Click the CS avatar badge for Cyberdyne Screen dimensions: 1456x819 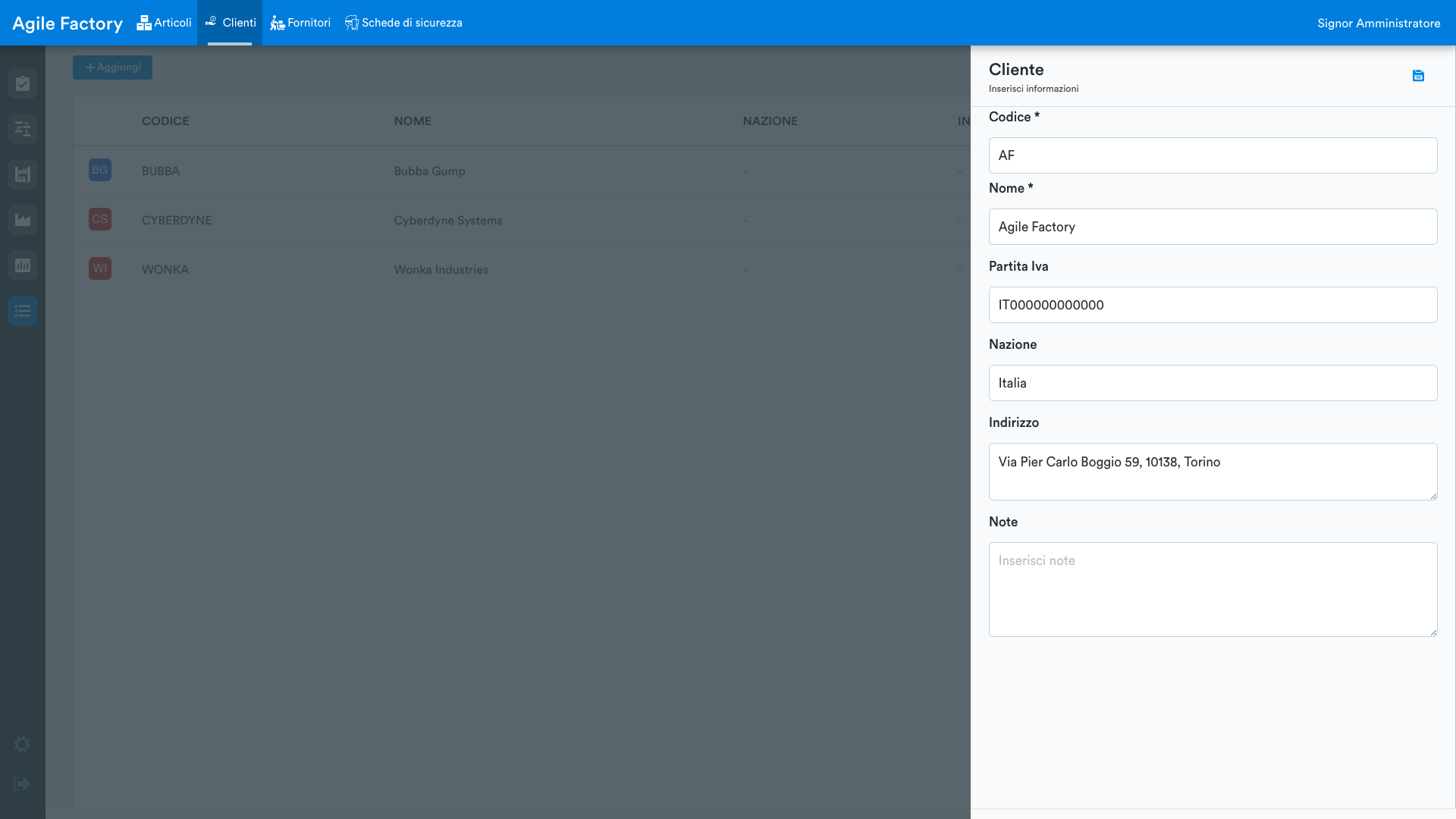pyautogui.click(x=100, y=219)
